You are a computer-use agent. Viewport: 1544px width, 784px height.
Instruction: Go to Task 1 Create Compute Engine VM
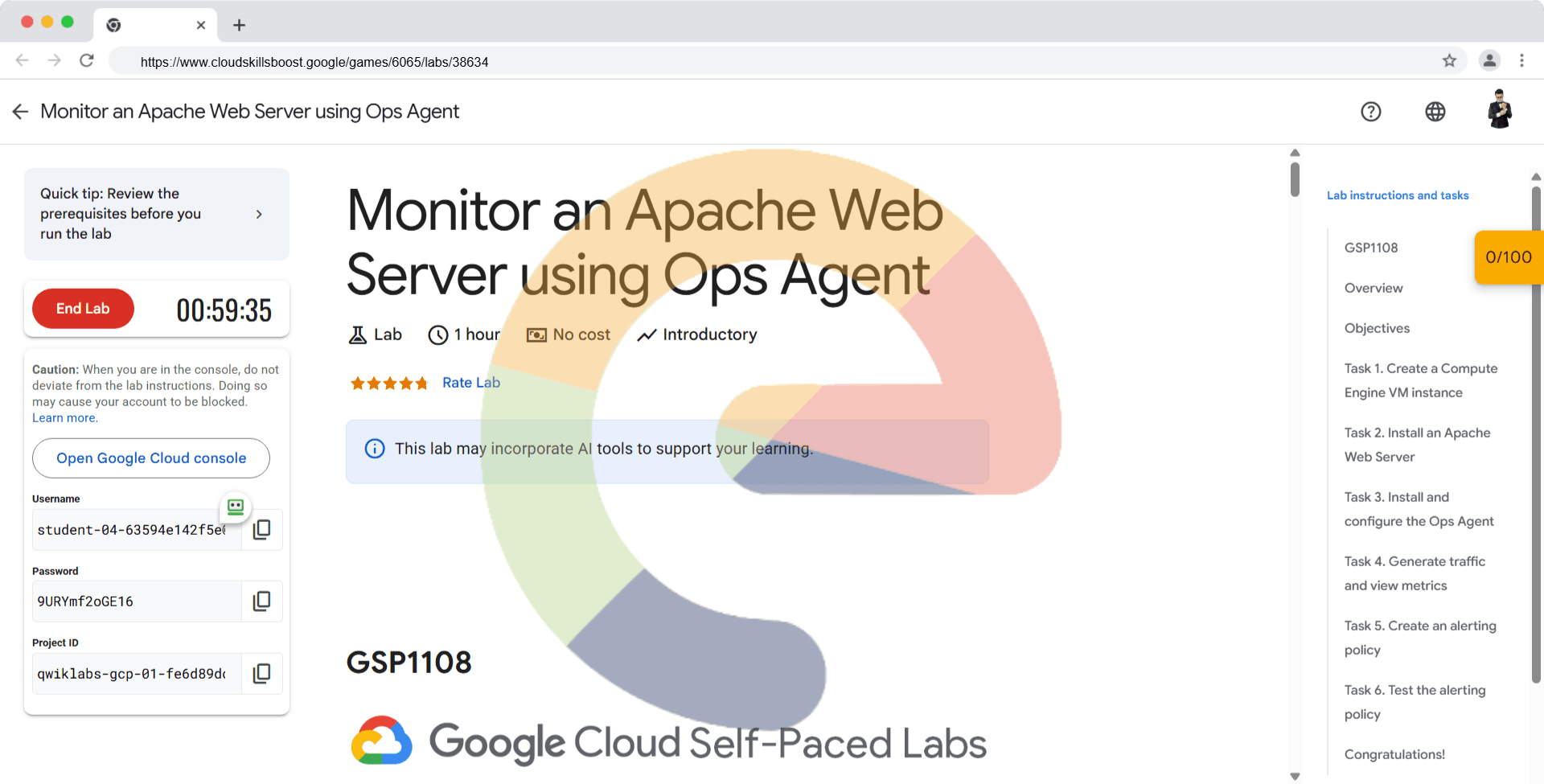(1421, 380)
